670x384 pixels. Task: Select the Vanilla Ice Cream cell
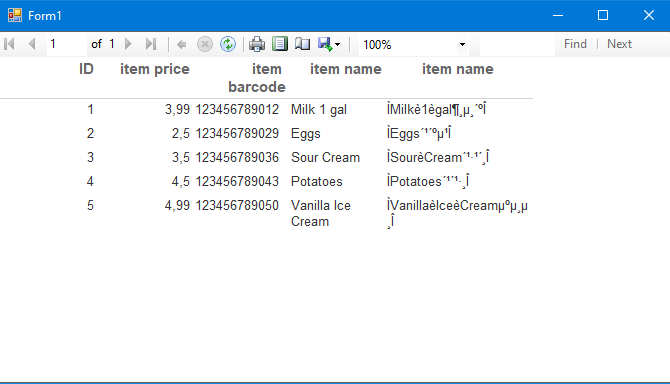321,213
